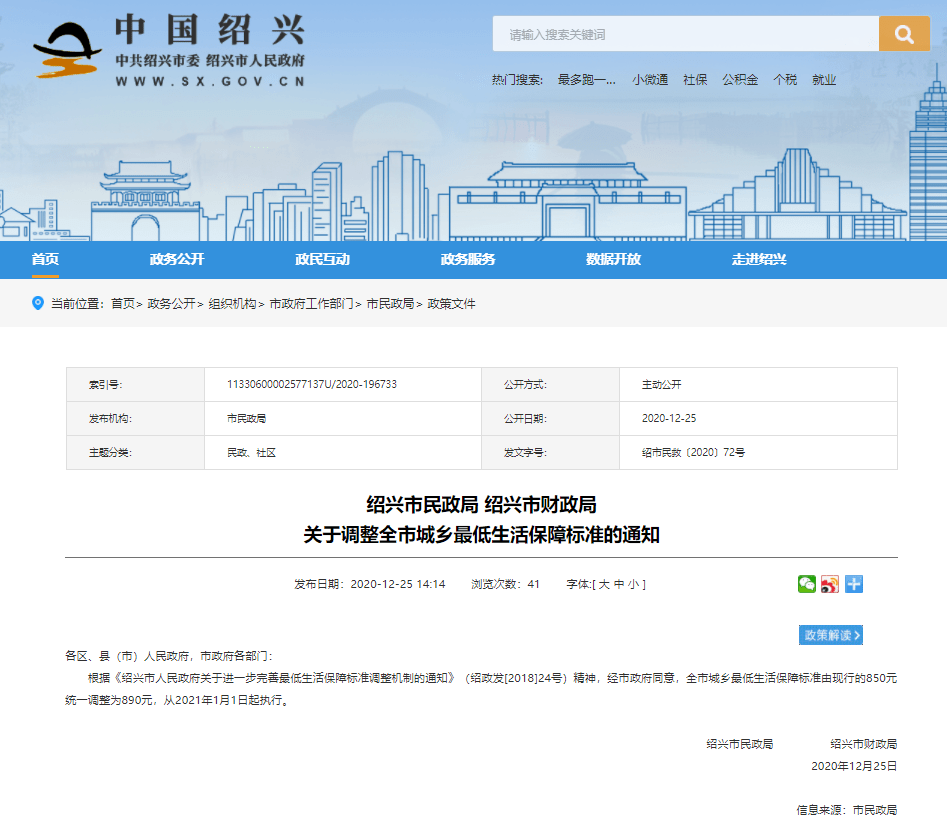Viewport: 947px width, 824px height.
Task: Open more share options plus icon
Action: pos(853,584)
